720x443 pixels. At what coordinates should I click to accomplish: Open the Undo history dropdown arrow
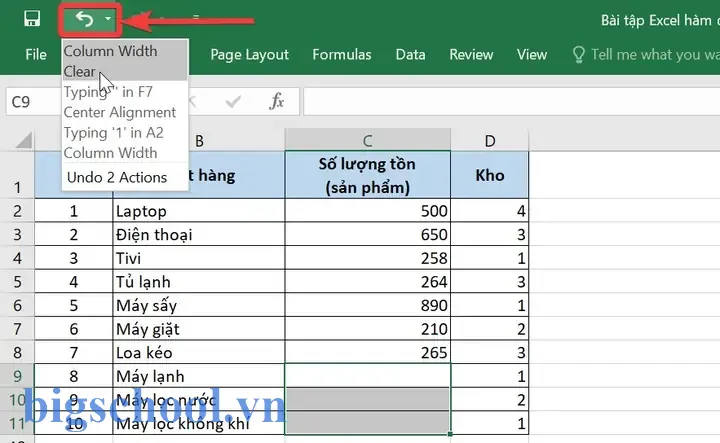click(108, 19)
